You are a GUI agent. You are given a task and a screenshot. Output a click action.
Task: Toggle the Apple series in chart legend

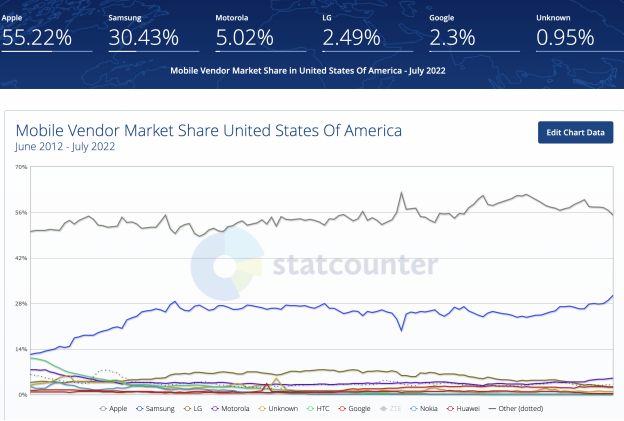[113, 409]
